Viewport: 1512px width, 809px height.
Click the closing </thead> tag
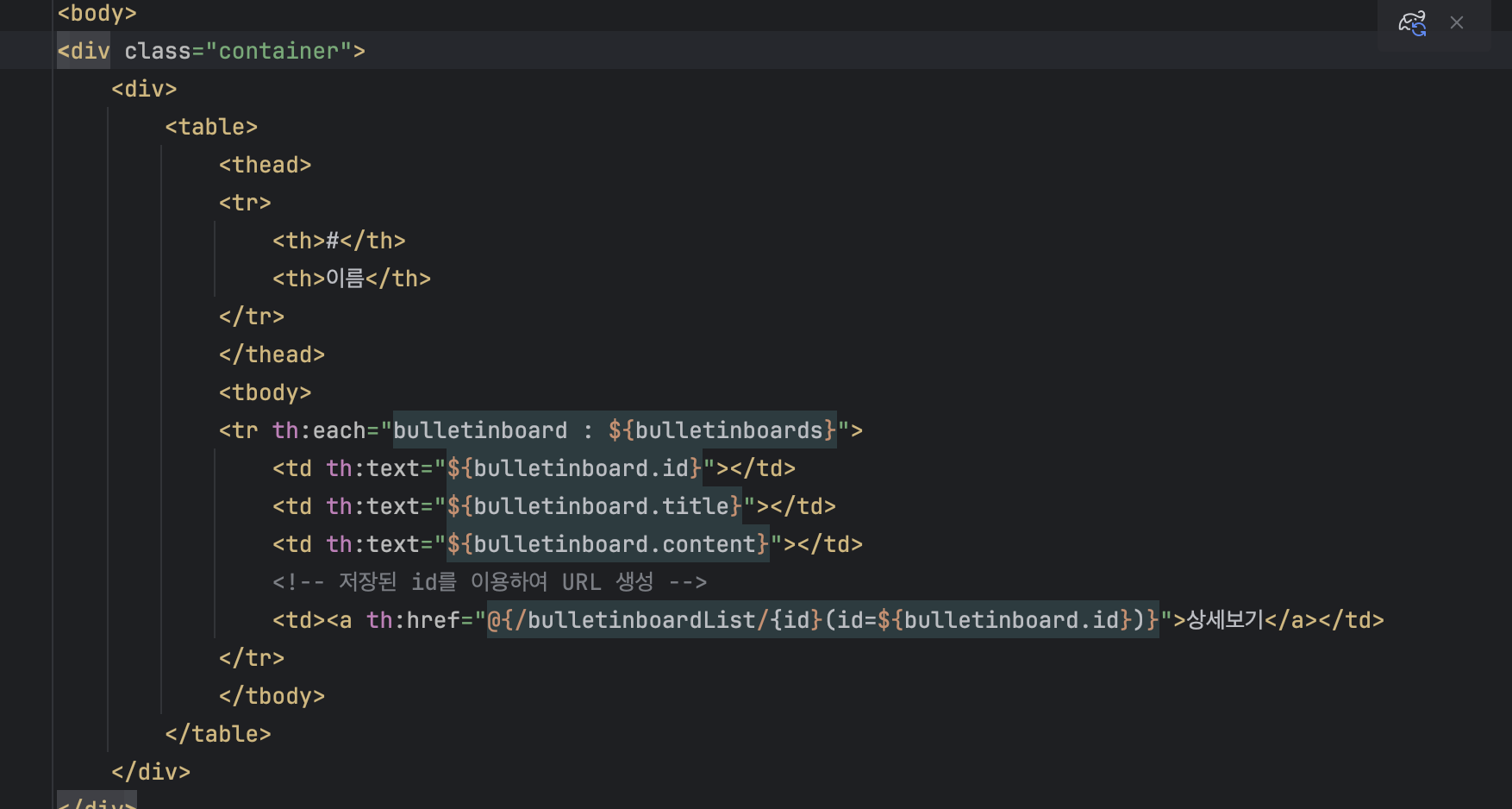[x=272, y=354]
